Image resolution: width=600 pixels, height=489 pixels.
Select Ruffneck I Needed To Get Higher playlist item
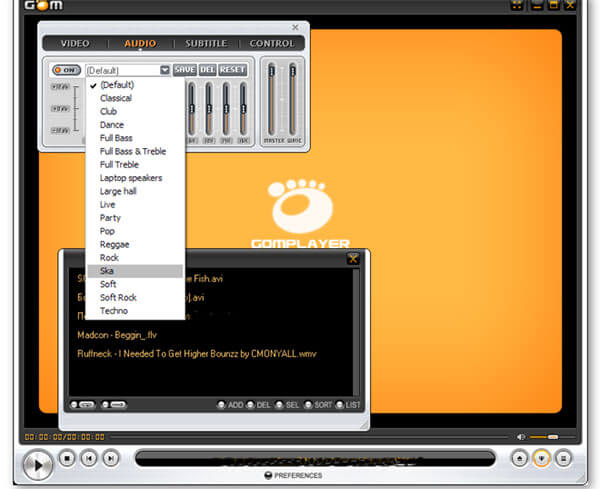[197, 354]
